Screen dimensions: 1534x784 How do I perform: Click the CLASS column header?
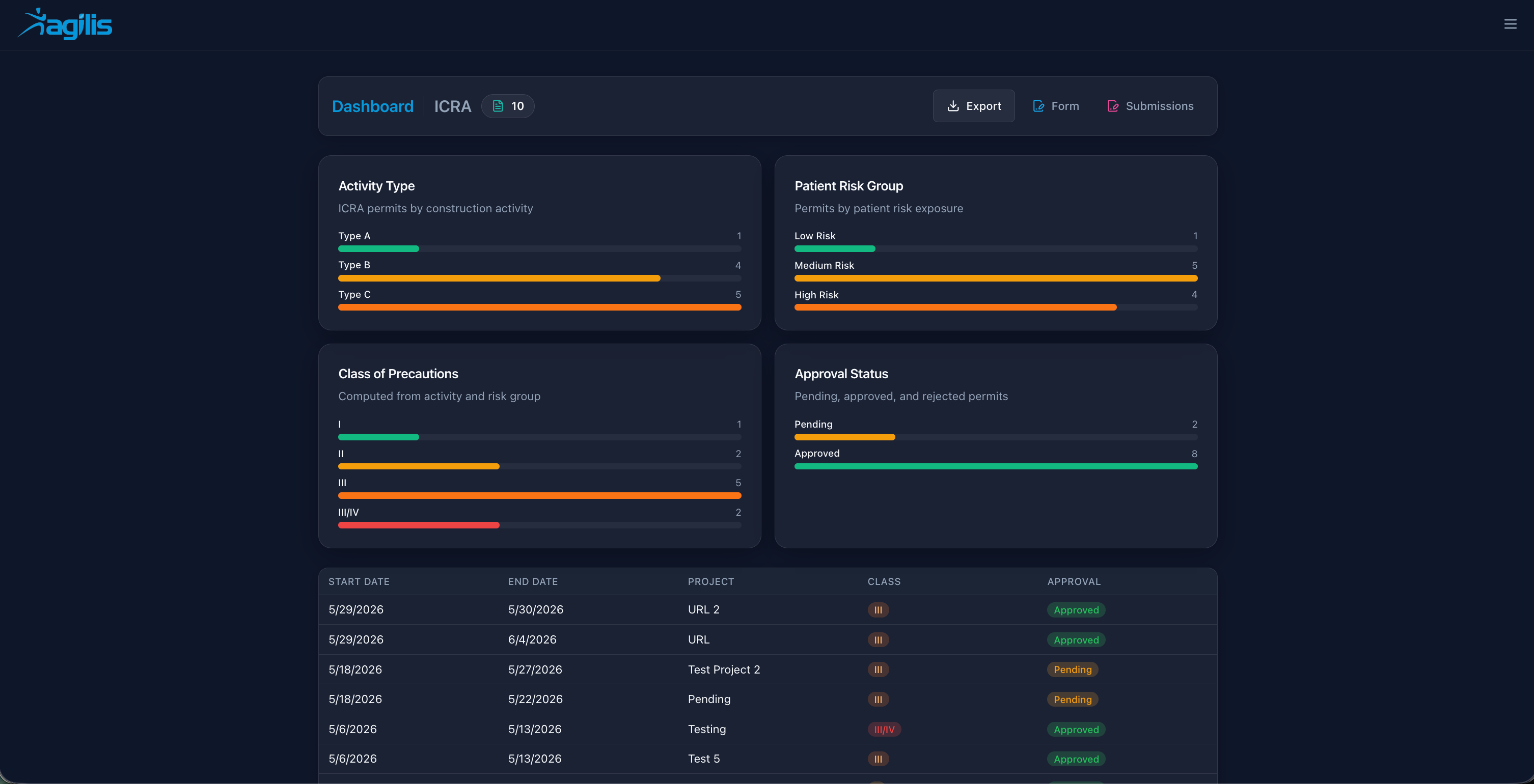(x=884, y=581)
